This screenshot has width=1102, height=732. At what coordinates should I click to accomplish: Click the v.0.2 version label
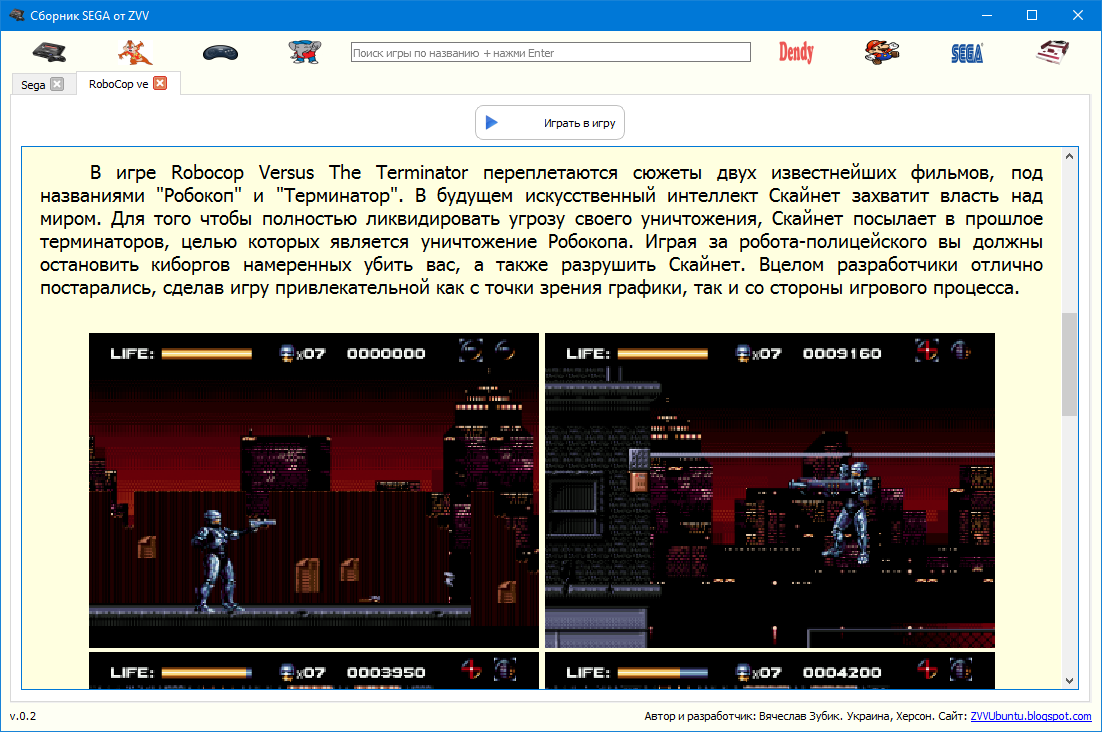22,716
